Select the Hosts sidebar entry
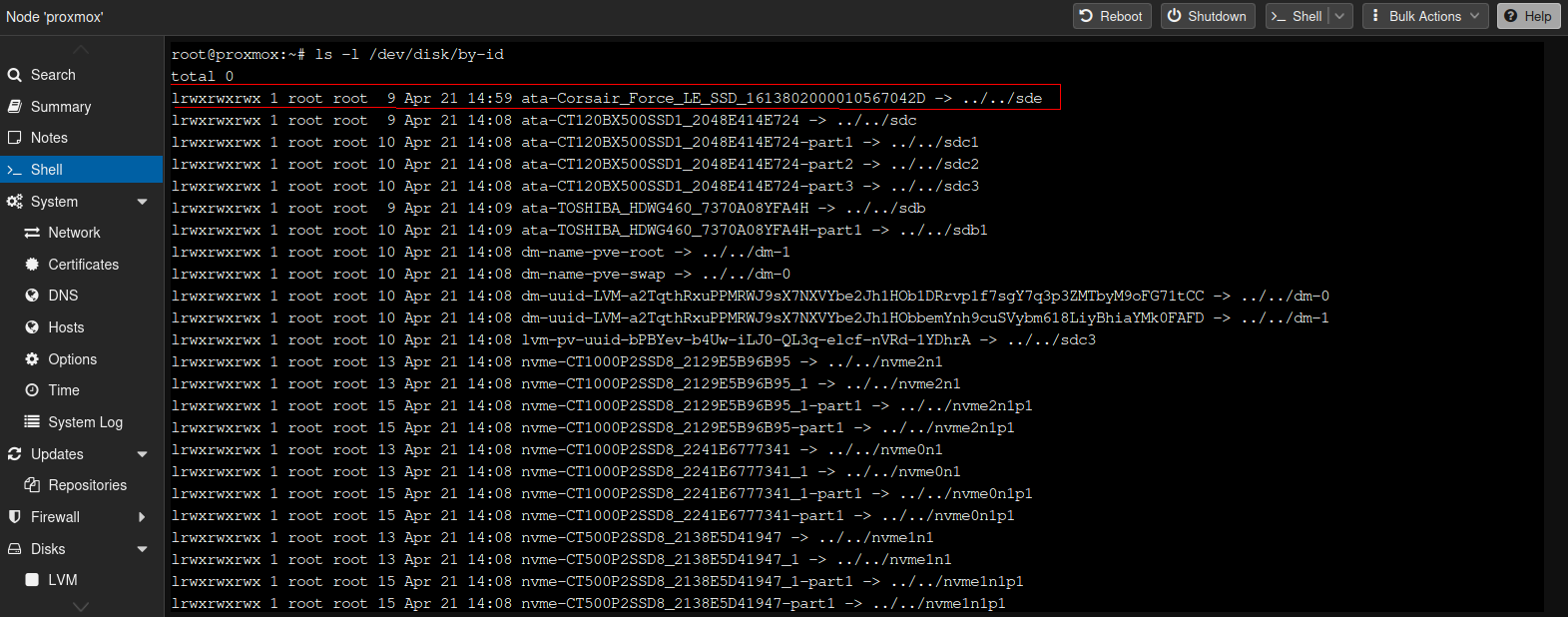The width and height of the screenshot is (1568, 617). pyautogui.click(x=82, y=327)
